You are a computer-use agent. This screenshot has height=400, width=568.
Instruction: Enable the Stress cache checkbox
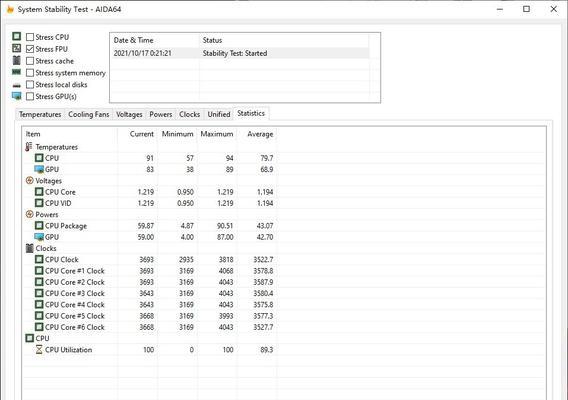(x=30, y=61)
